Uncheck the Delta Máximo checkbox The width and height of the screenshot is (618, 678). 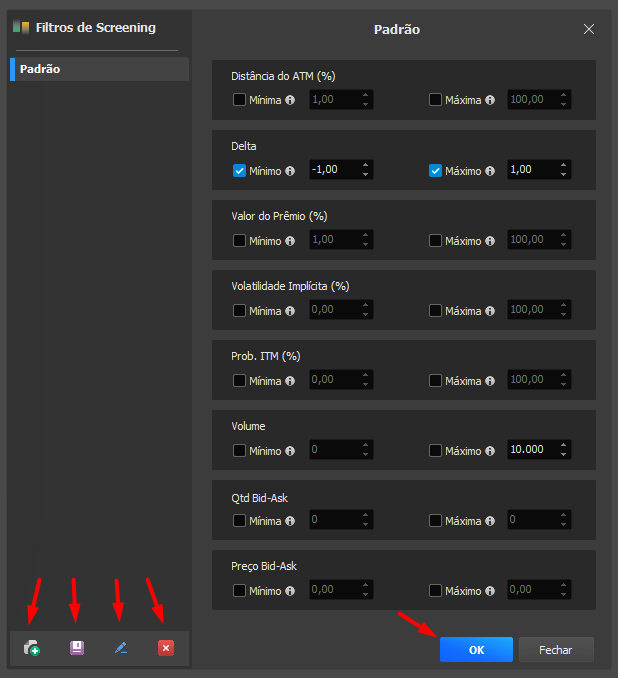(435, 170)
